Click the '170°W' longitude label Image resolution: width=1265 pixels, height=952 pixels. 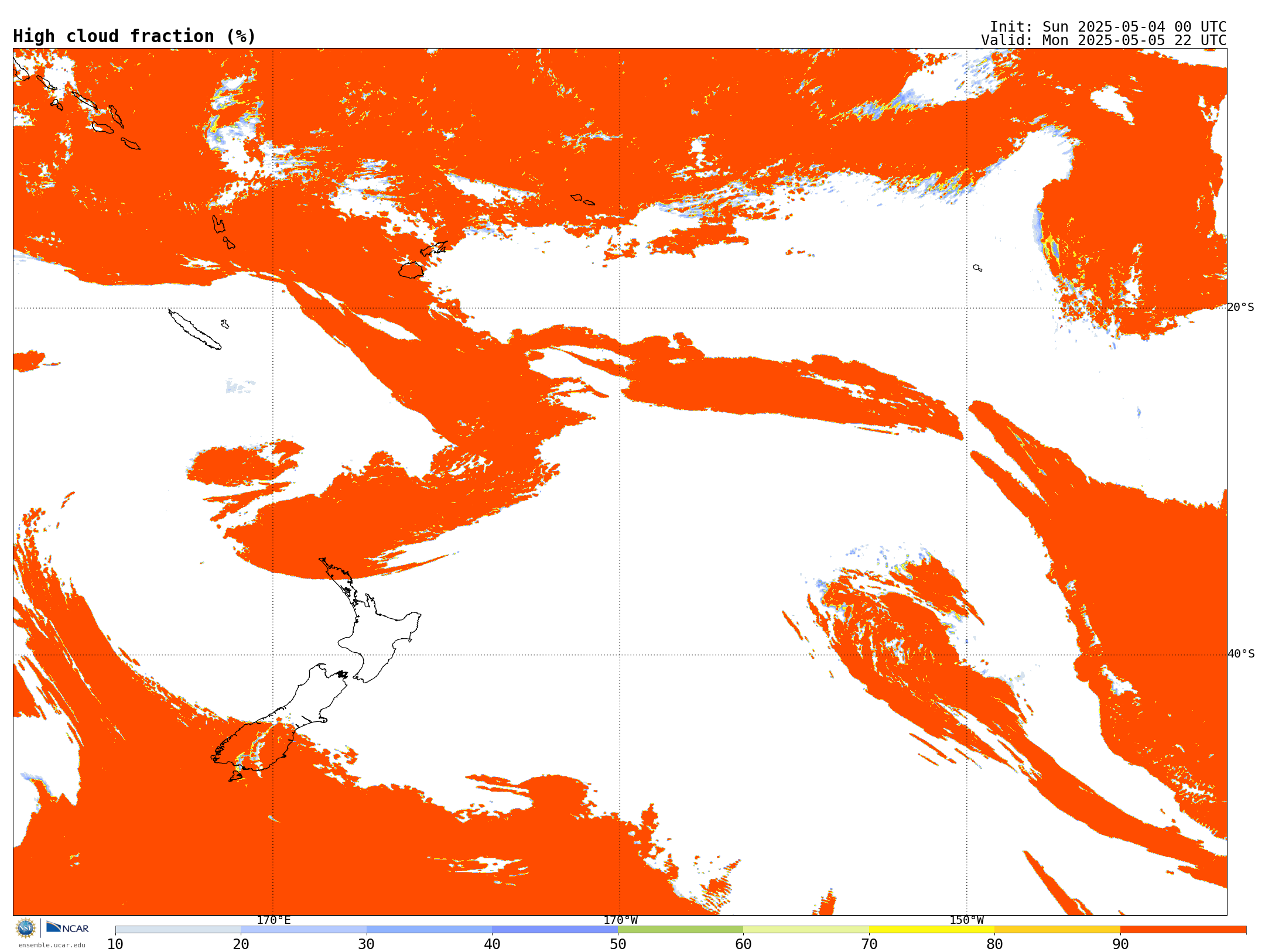(620, 920)
